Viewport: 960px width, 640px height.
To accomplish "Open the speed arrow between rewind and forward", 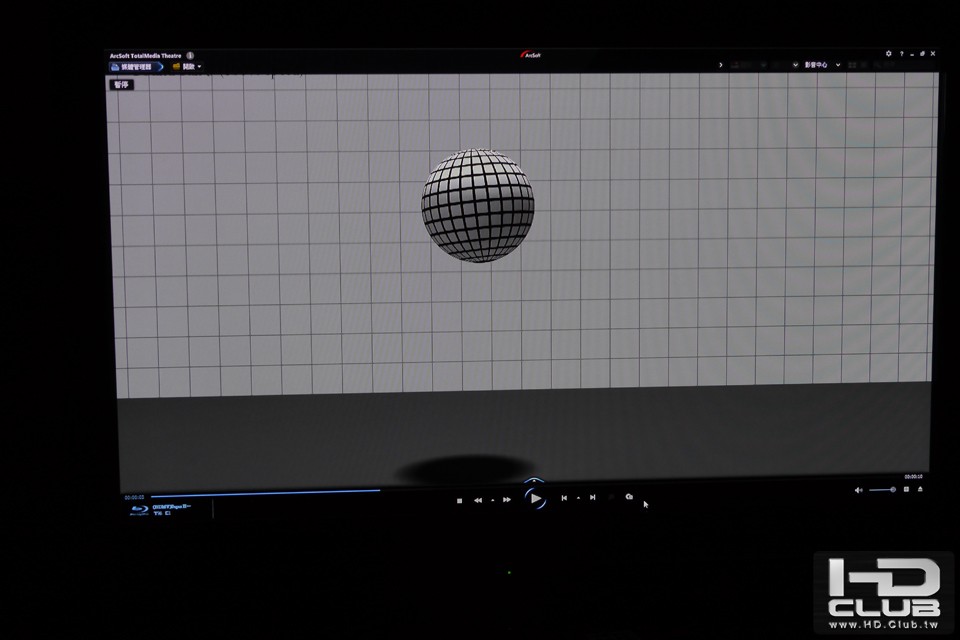I will click(492, 500).
